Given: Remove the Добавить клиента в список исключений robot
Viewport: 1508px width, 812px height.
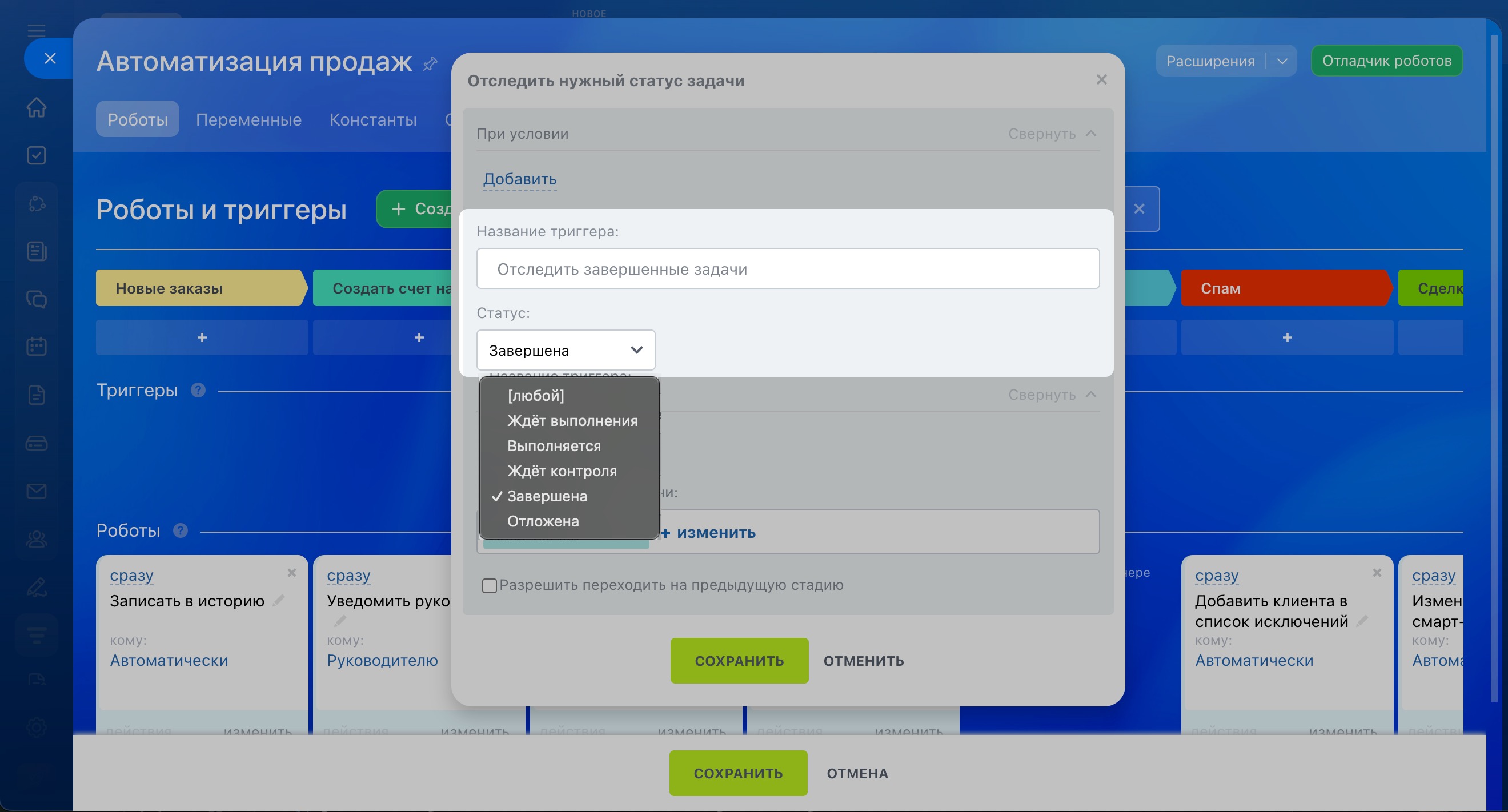Looking at the screenshot, I should [1376, 573].
